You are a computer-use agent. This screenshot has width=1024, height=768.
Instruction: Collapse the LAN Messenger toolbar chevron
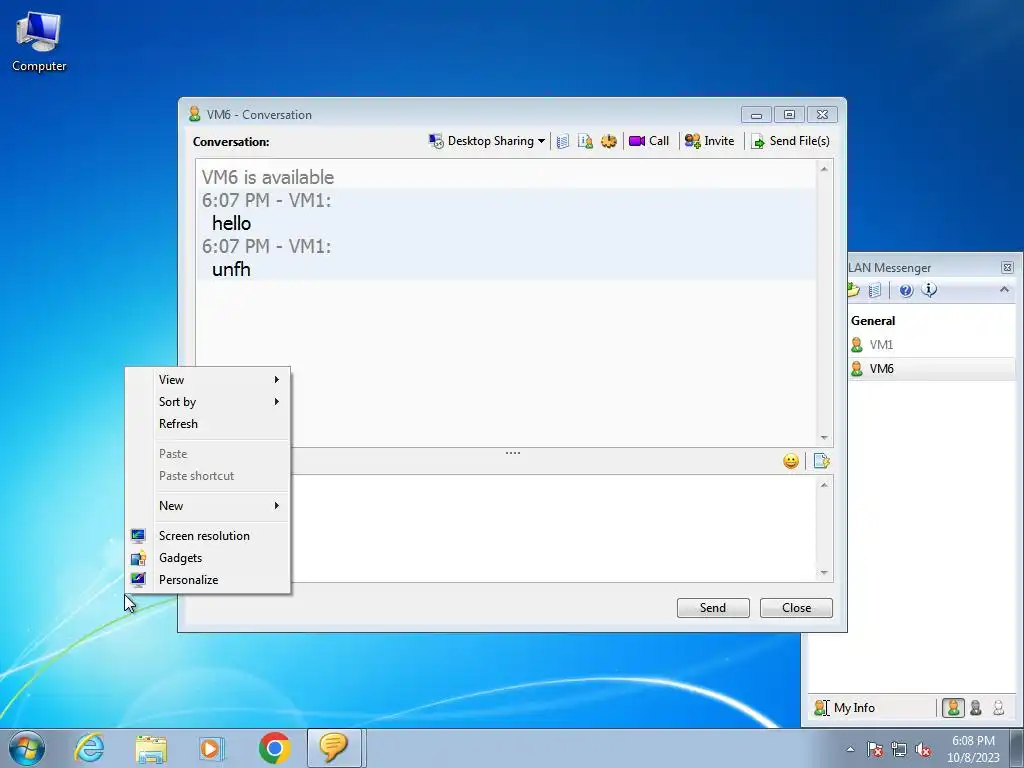pos(1004,289)
